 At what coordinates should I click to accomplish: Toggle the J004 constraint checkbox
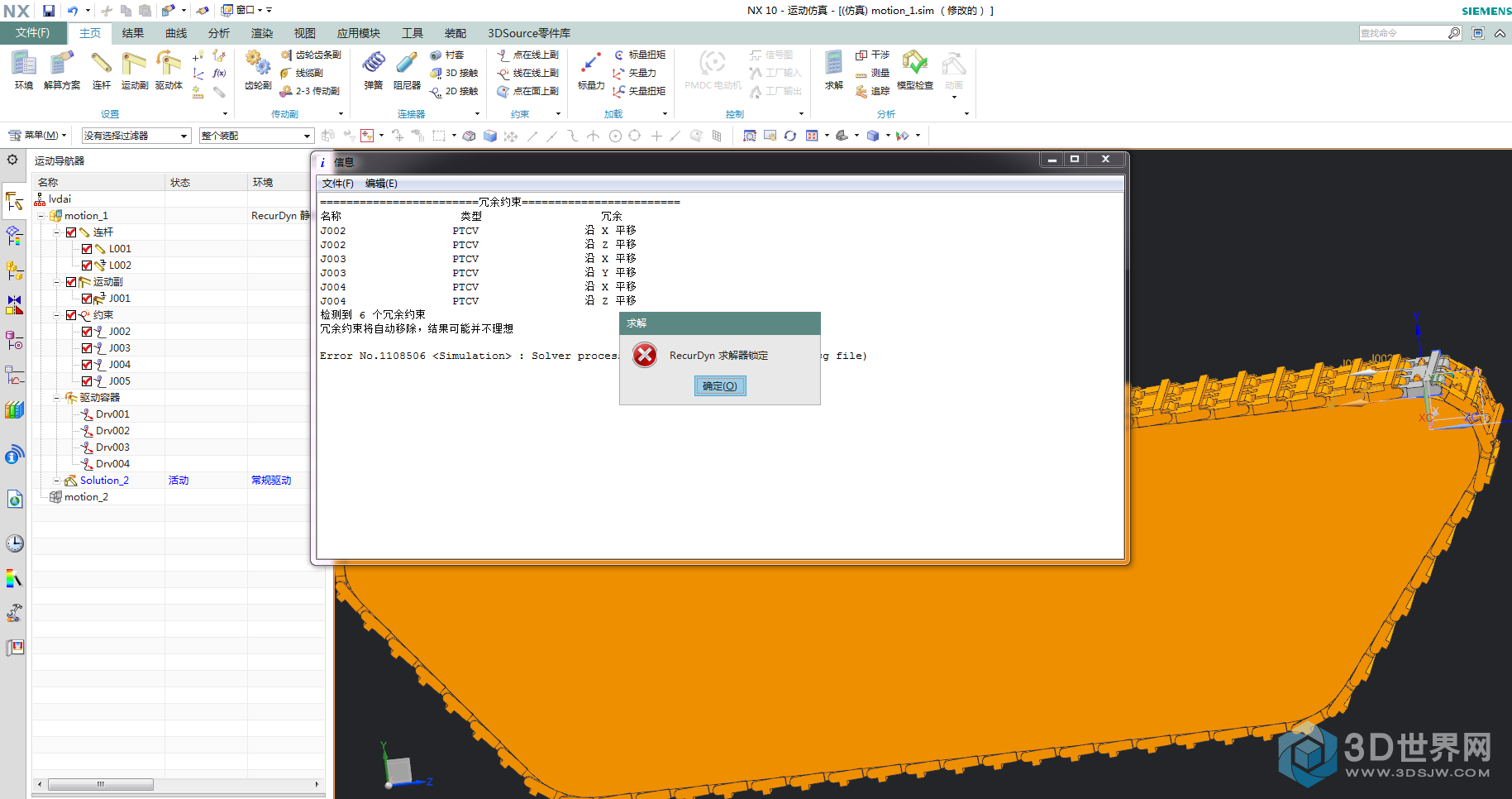[87, 365]
